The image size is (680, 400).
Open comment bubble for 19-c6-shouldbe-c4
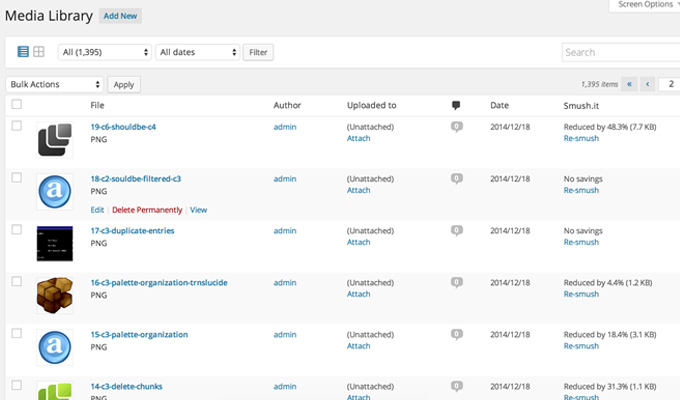(x=457, y=127)
